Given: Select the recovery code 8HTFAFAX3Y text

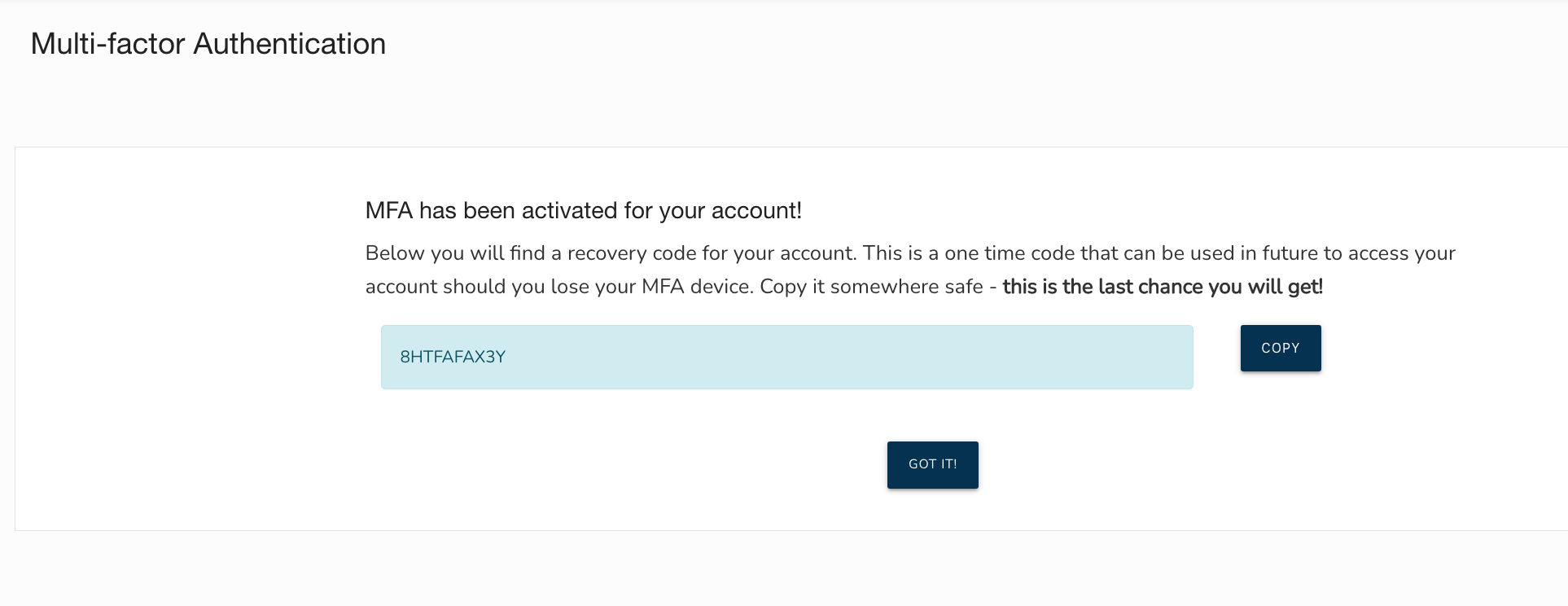Looking at the screenshot, I should tap(452, 357).
